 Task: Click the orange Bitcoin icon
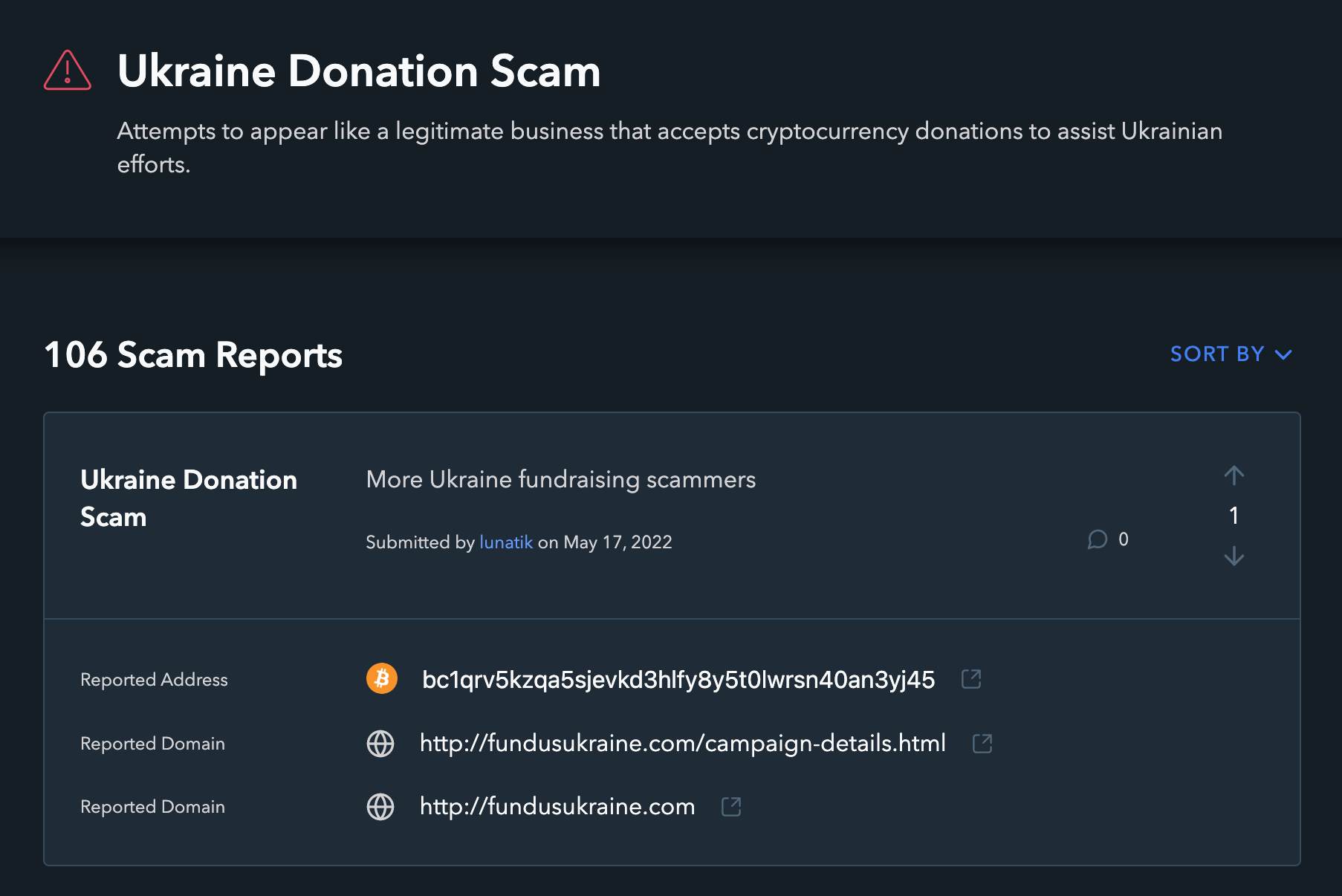pos(382,678)
